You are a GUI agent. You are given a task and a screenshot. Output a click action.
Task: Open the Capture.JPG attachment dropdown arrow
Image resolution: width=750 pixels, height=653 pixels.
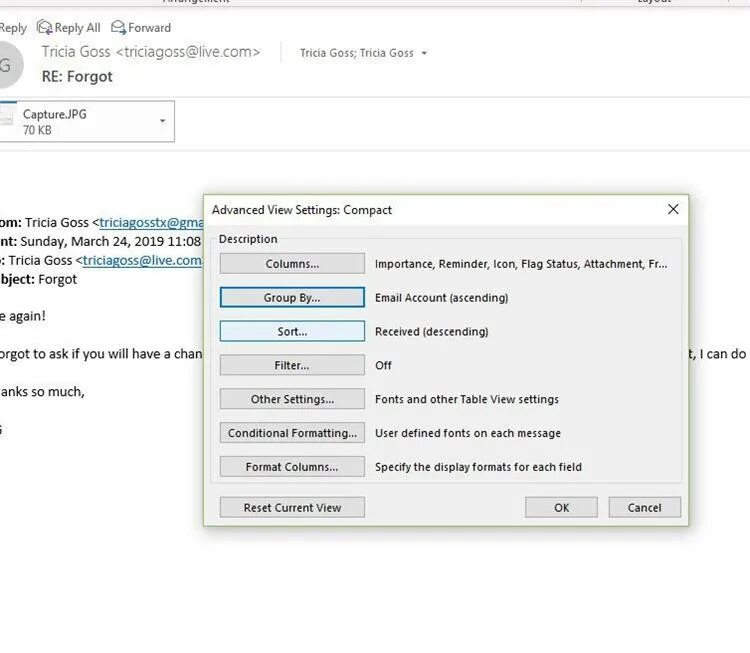pyautogui.click(x=163, y=121)
